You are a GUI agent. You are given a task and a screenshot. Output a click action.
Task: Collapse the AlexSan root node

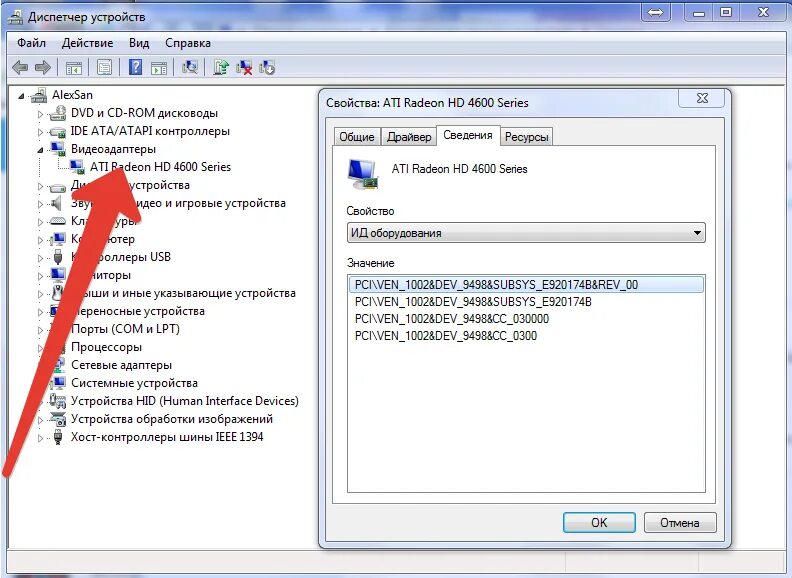21,95
